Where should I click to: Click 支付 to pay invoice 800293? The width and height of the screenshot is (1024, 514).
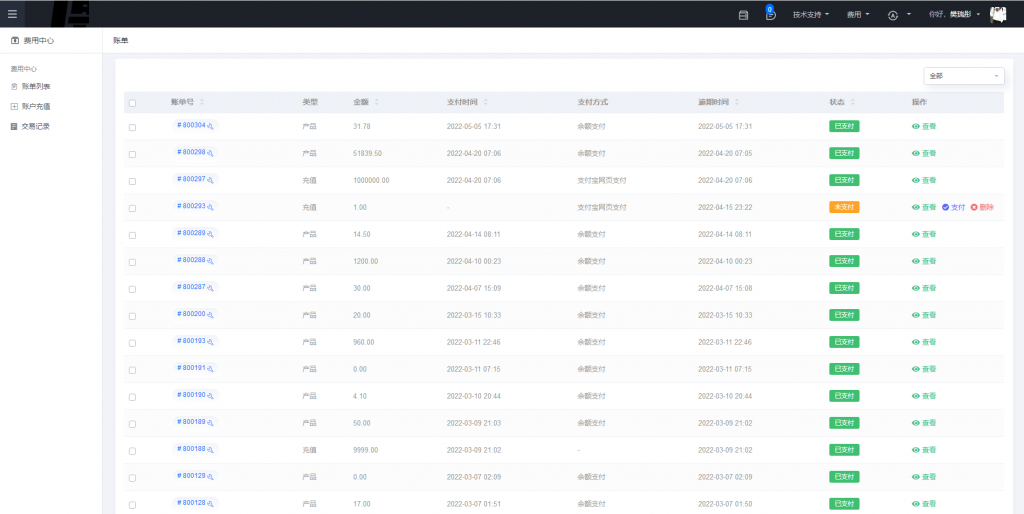tap(954, 207)
